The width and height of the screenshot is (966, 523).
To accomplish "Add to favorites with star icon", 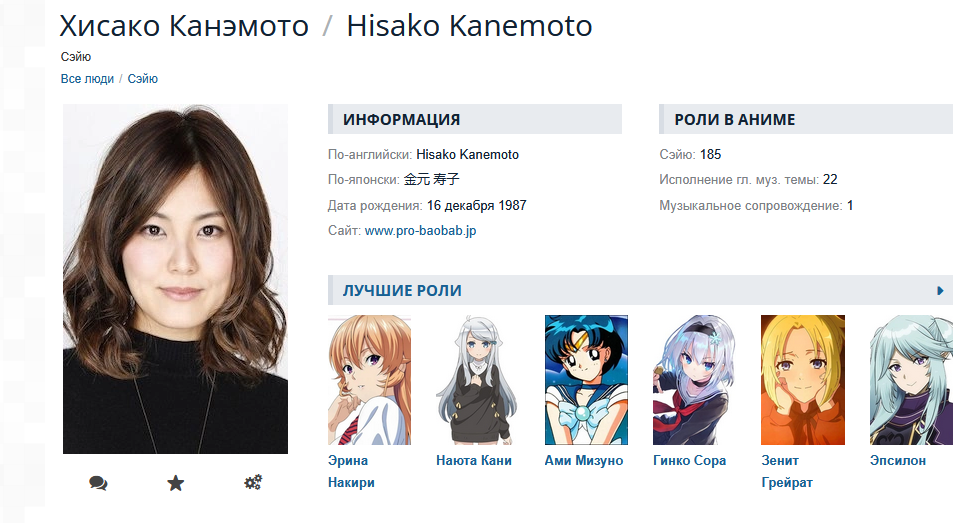I will click(176, 483).
